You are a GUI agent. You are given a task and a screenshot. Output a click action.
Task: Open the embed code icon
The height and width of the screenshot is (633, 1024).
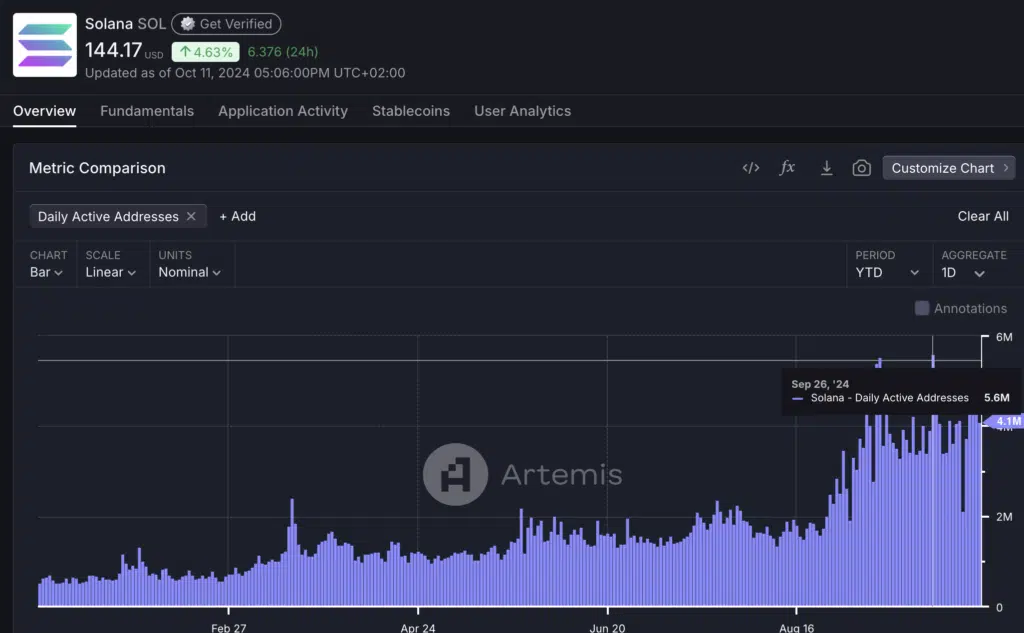[750, 168]
